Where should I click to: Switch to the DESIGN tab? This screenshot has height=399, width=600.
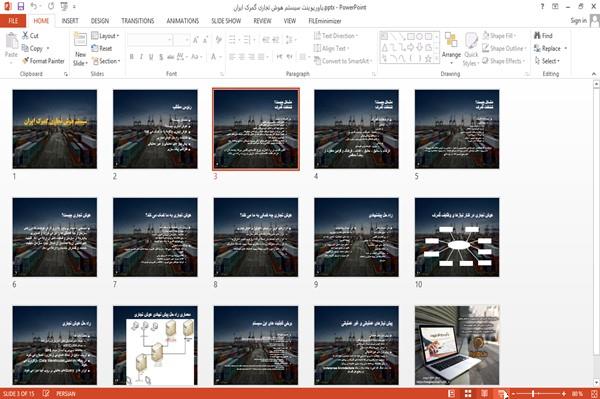99,21
